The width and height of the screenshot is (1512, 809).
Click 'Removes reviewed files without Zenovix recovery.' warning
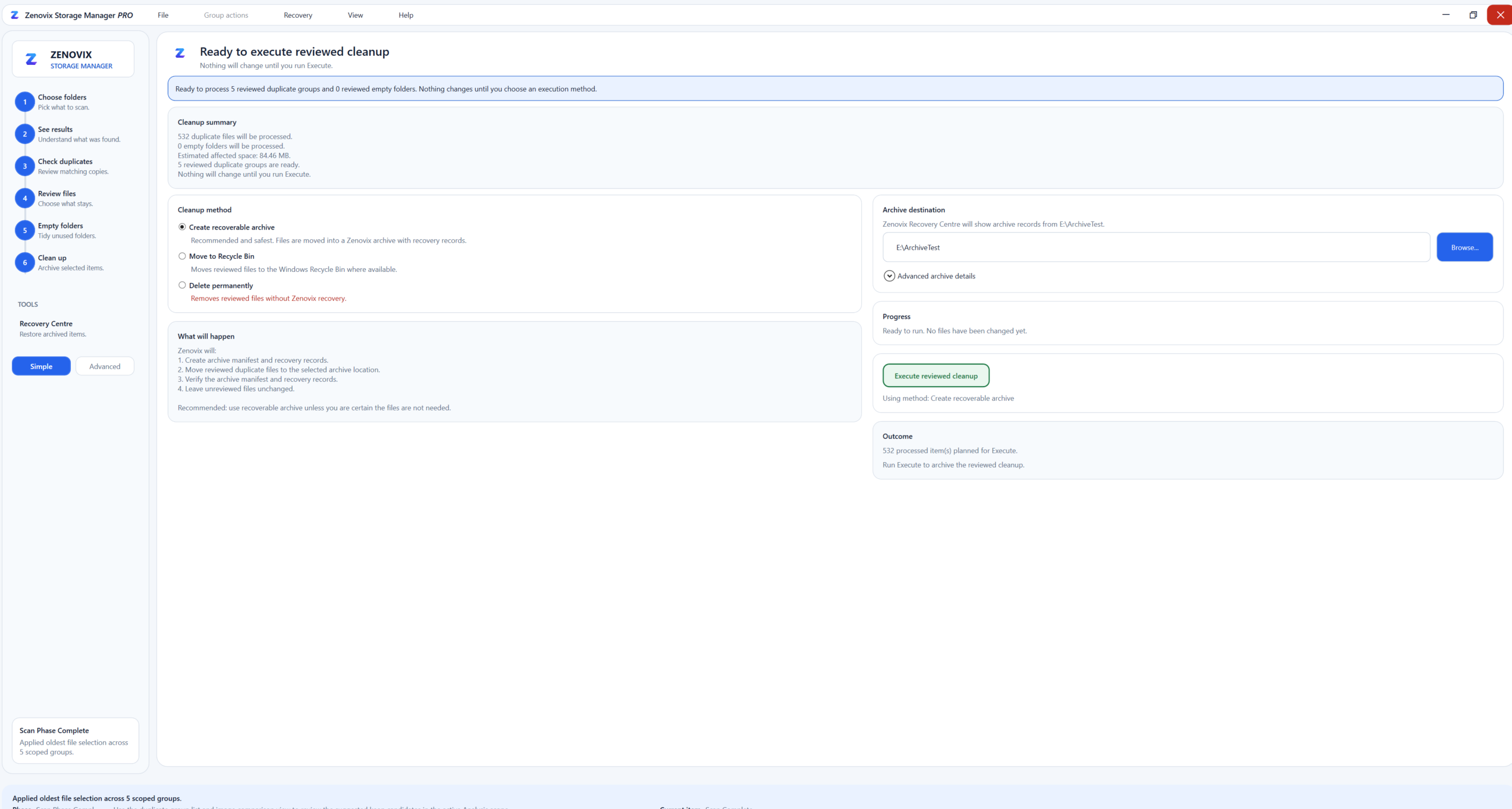[268, 299]
